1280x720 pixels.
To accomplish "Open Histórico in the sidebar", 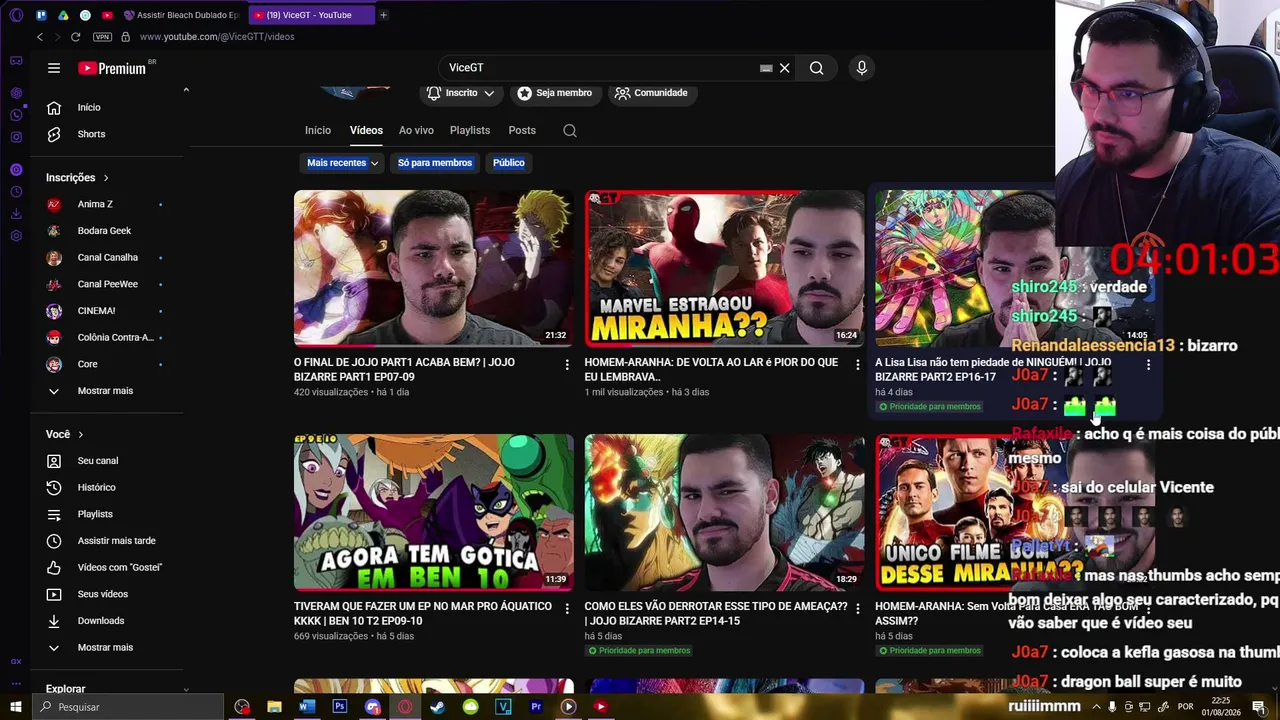I will tap(107, 488).
